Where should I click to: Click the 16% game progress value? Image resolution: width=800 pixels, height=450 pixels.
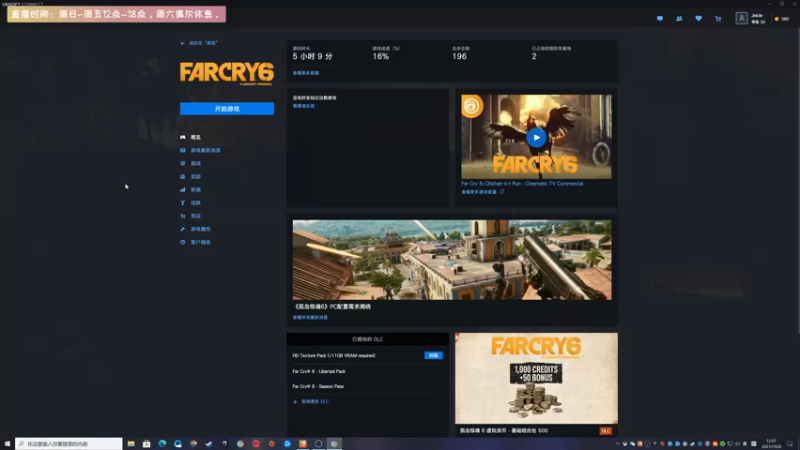coord(381,57)
